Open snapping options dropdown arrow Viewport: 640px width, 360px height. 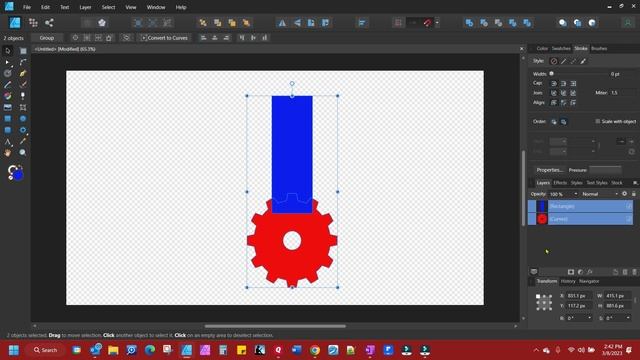pos(437,23)
